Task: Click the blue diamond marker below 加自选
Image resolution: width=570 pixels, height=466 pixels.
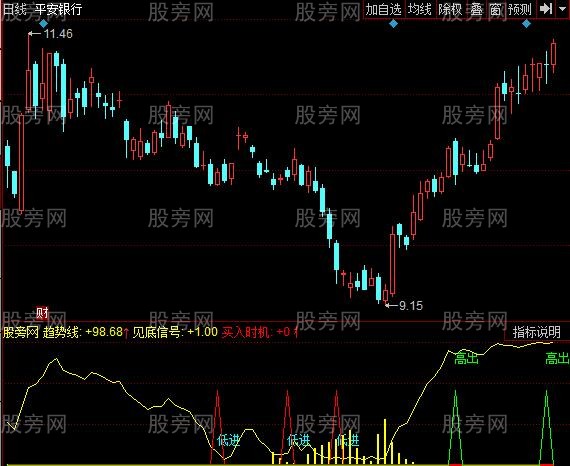Action: tap(393, 24)
